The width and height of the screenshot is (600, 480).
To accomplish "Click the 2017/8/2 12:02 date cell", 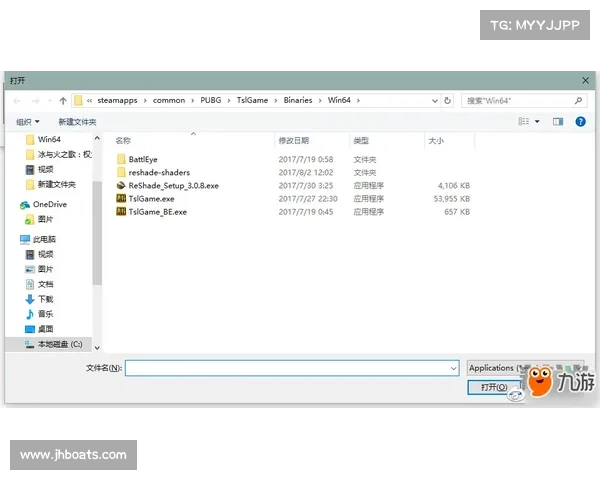I will pyautogui.click(x=306, y=172).
